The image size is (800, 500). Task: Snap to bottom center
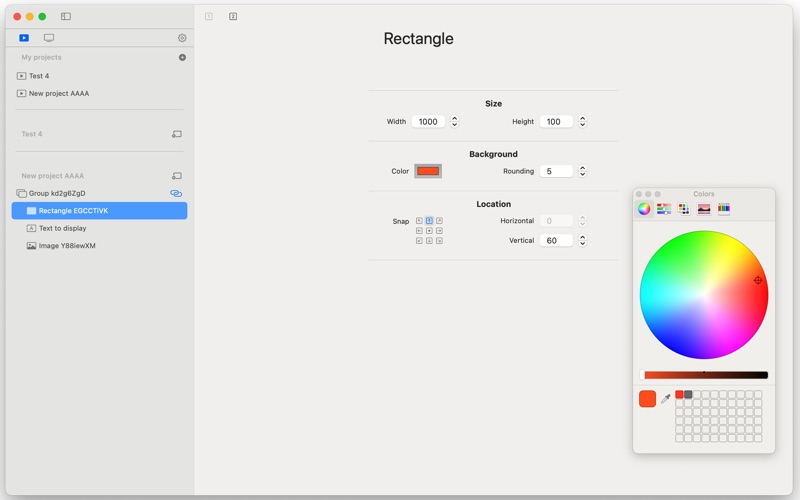click(x=429, y=241)
